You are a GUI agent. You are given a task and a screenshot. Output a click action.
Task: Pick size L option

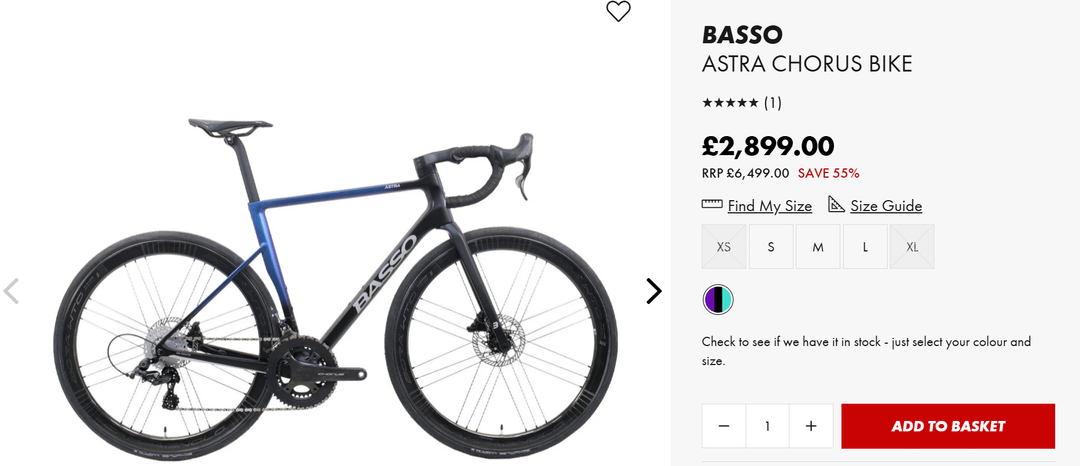pos(865,247)
